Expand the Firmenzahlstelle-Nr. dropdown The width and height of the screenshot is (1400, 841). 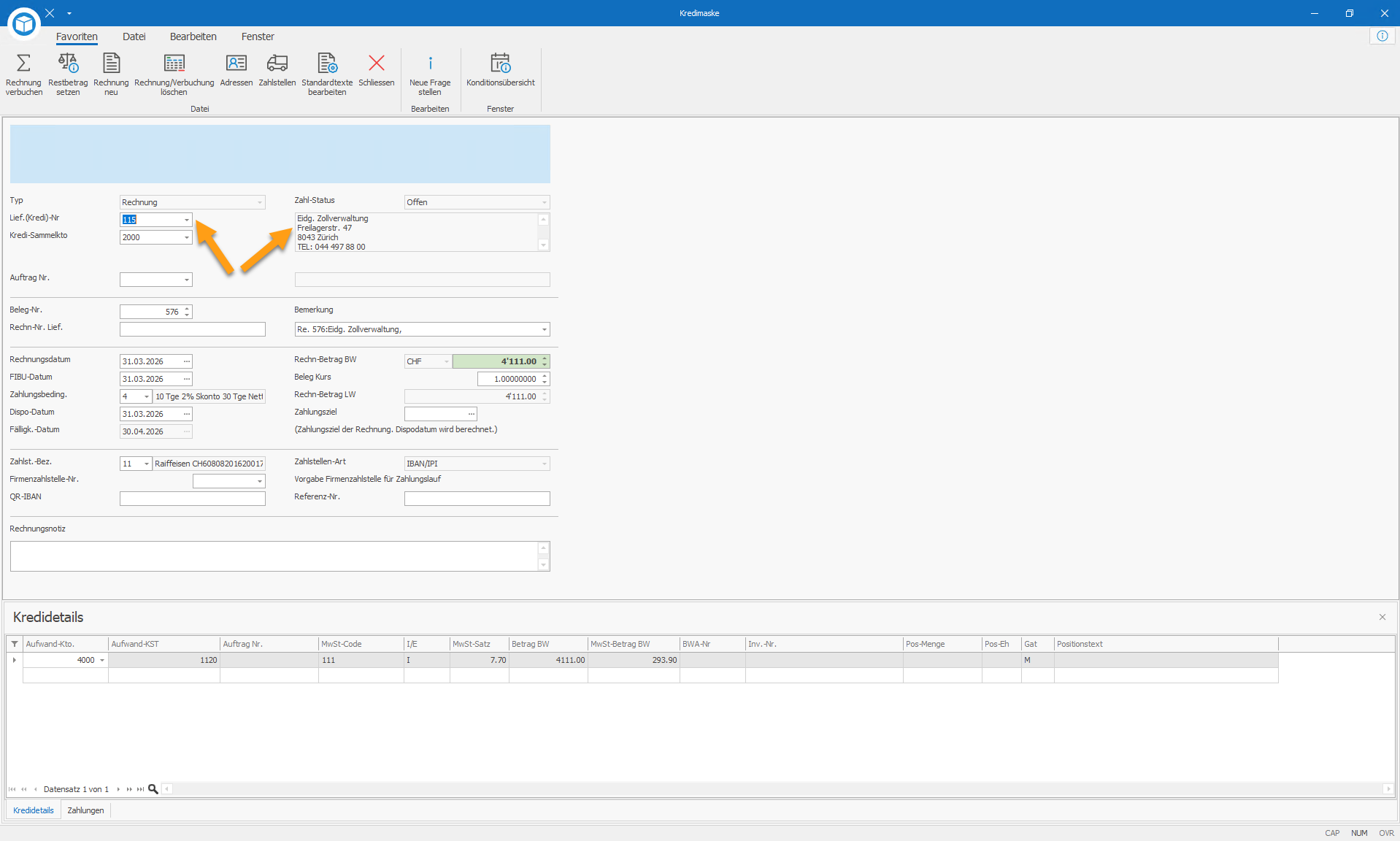click(259, 481)
